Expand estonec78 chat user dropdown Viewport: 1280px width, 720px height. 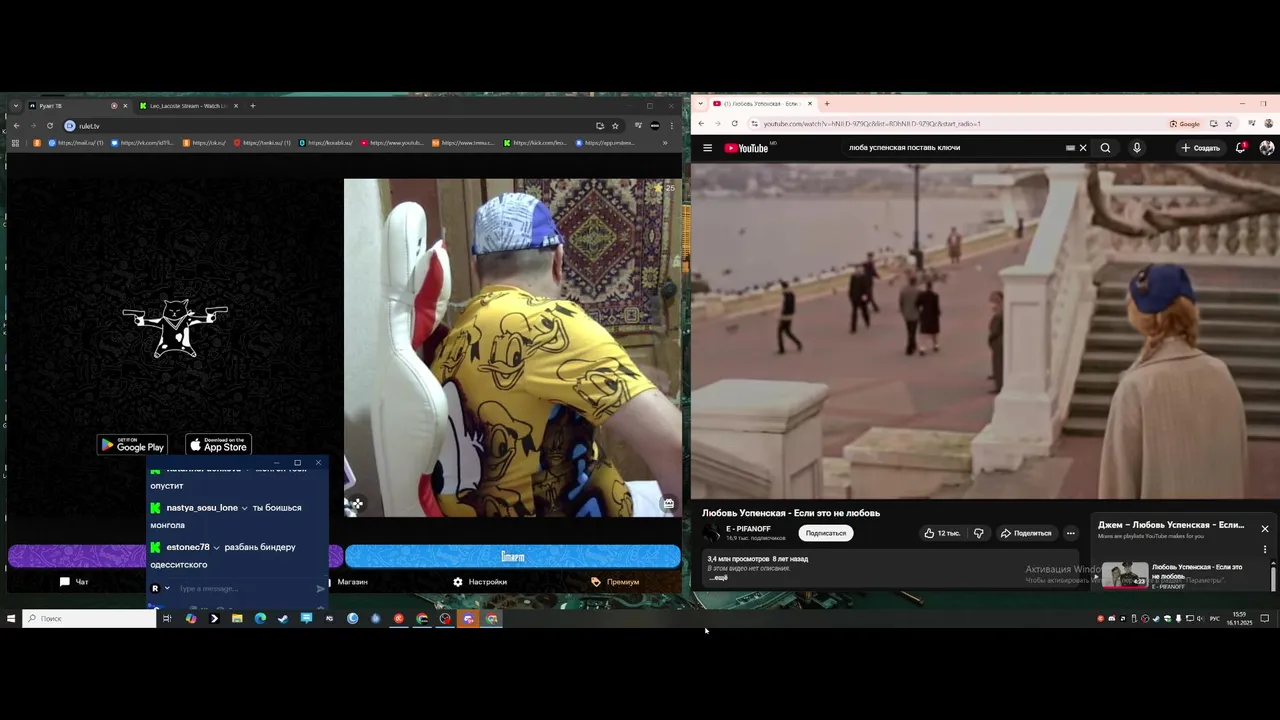coord(216,548)
